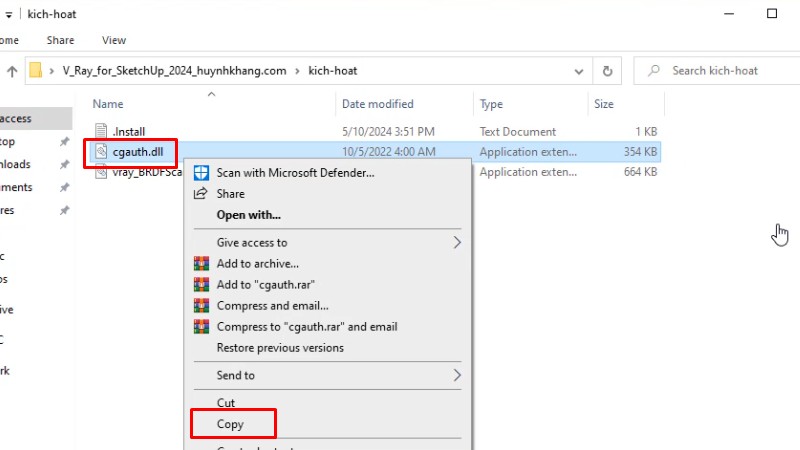800x450 pixels.
Task: Select the cgauth.dll file name
Action: [x=138, y=152]
